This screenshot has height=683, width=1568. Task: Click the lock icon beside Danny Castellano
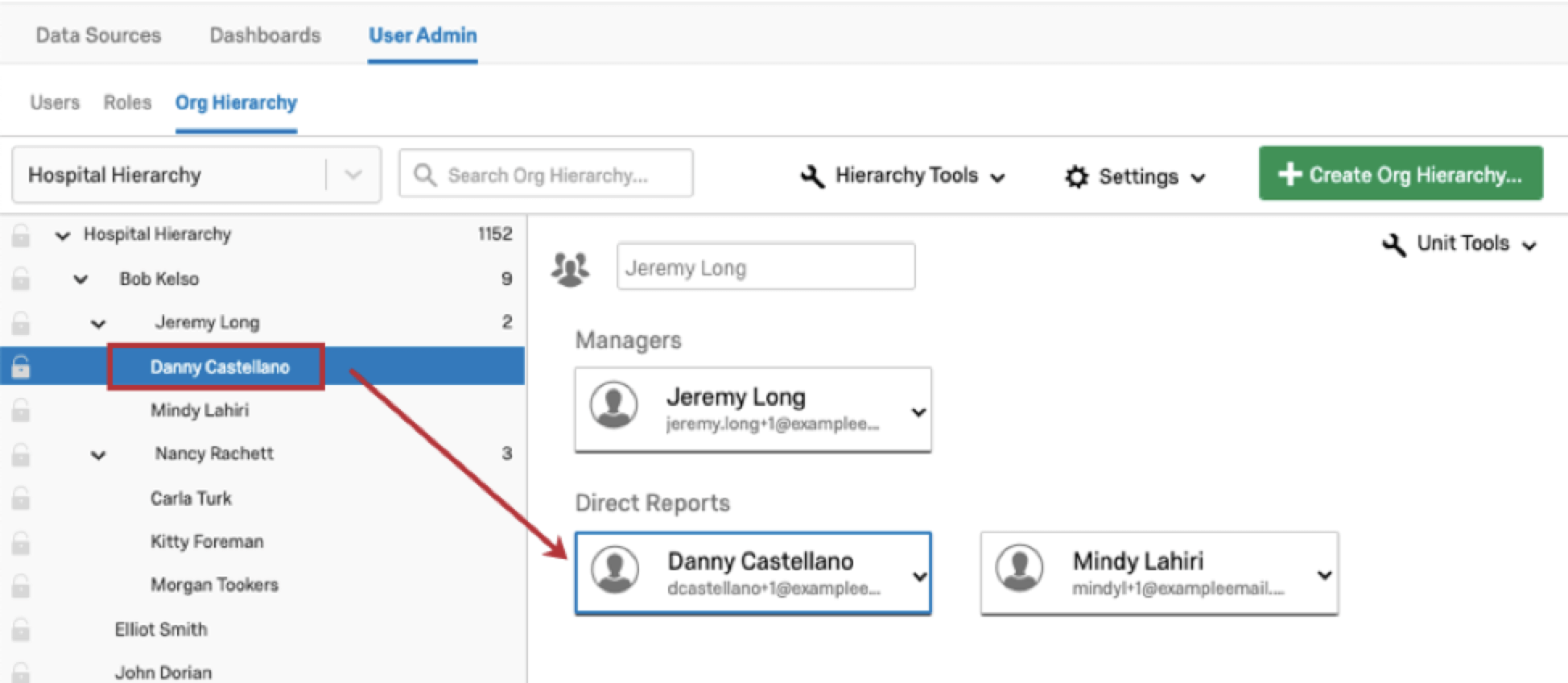tap(21, 367)
